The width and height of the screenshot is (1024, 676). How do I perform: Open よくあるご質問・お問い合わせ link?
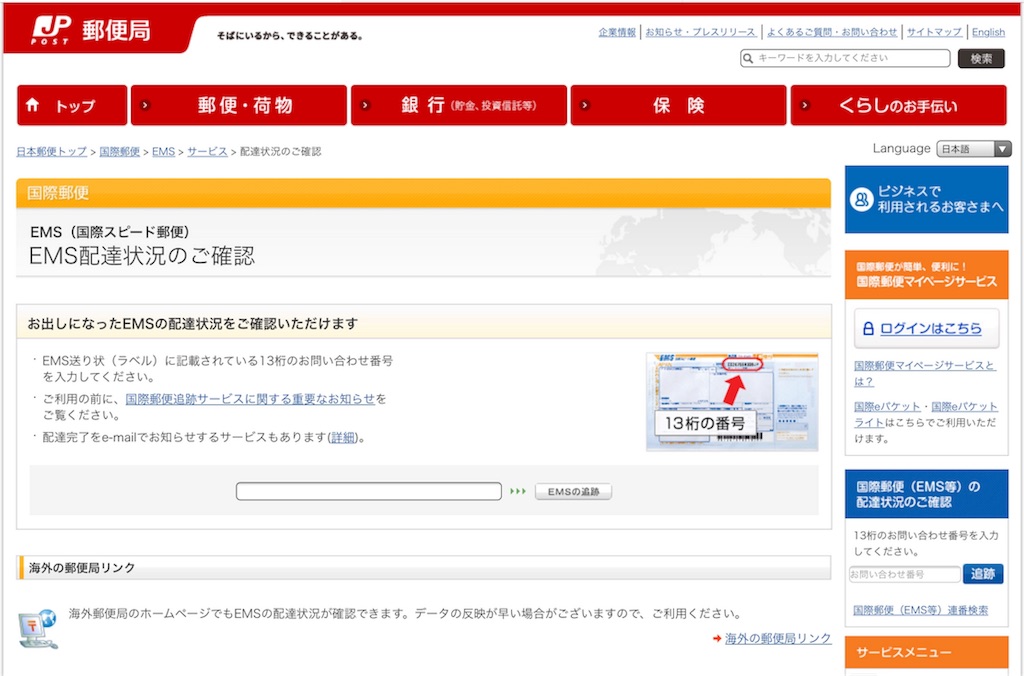pyautogui.click(x=831, y=32)
